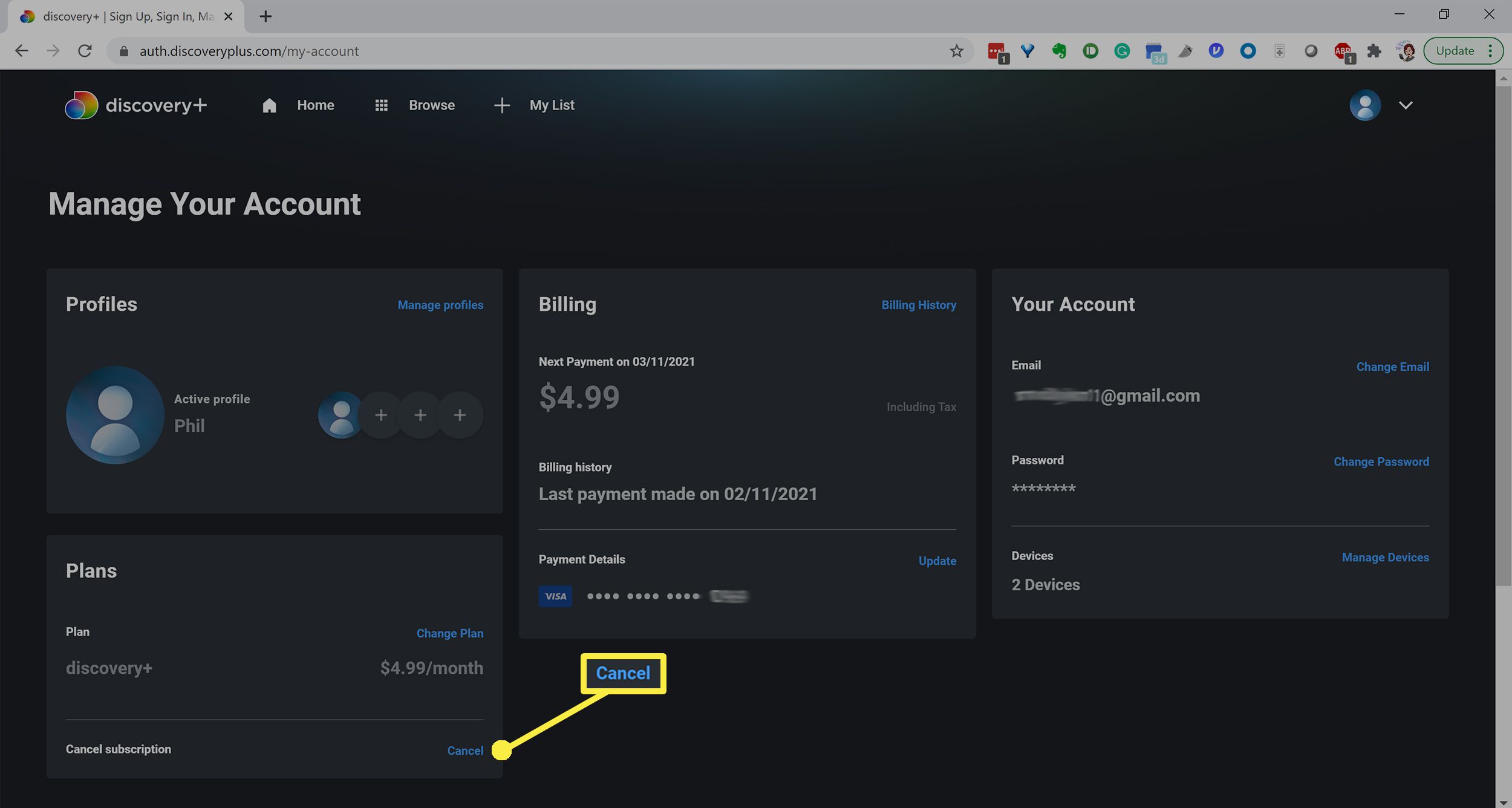Screen dimensions: 1512x808
Task: Open the AdBlock Plus extension icon
Action: 1343,52
